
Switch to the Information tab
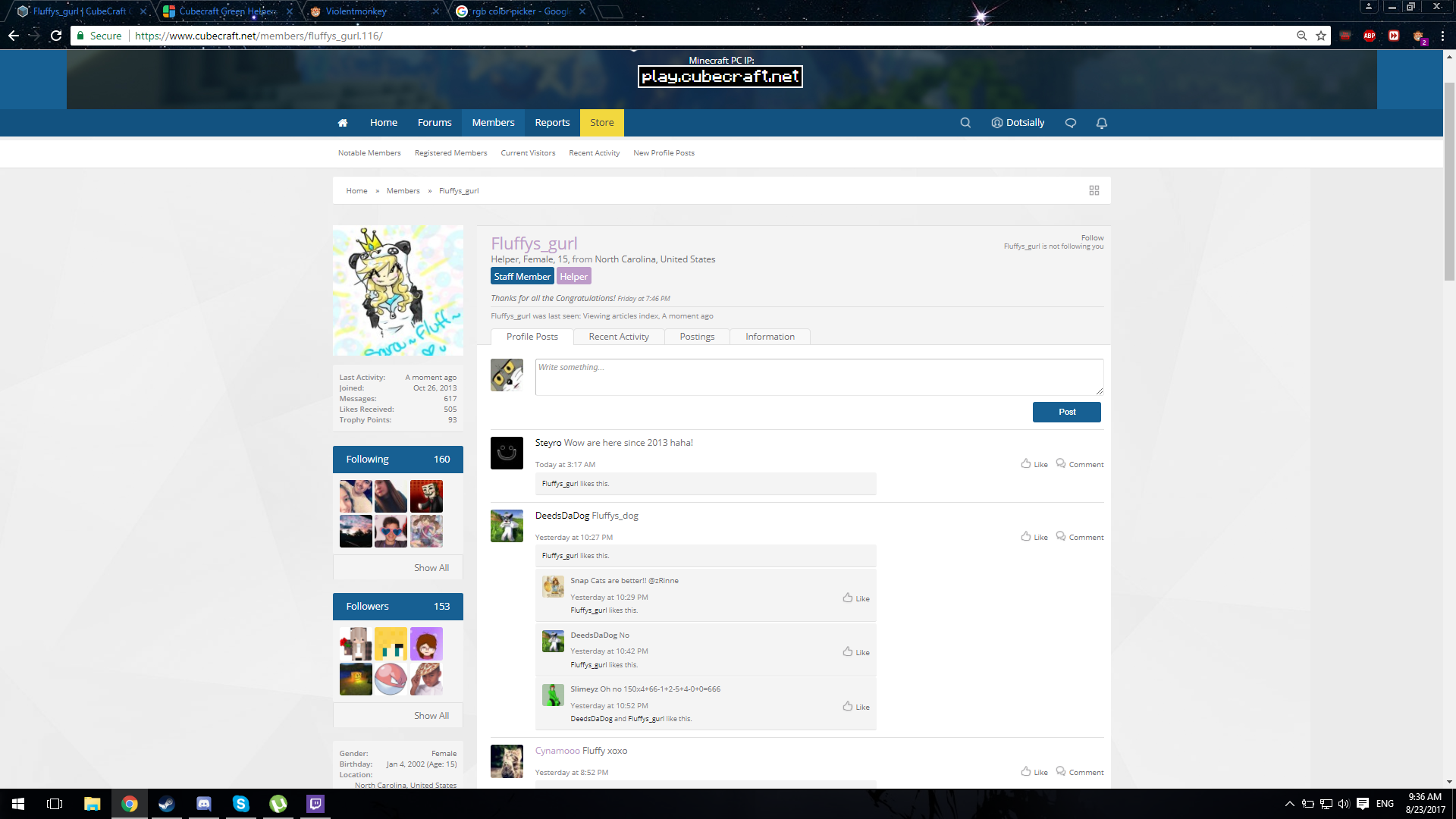(770, 337)
